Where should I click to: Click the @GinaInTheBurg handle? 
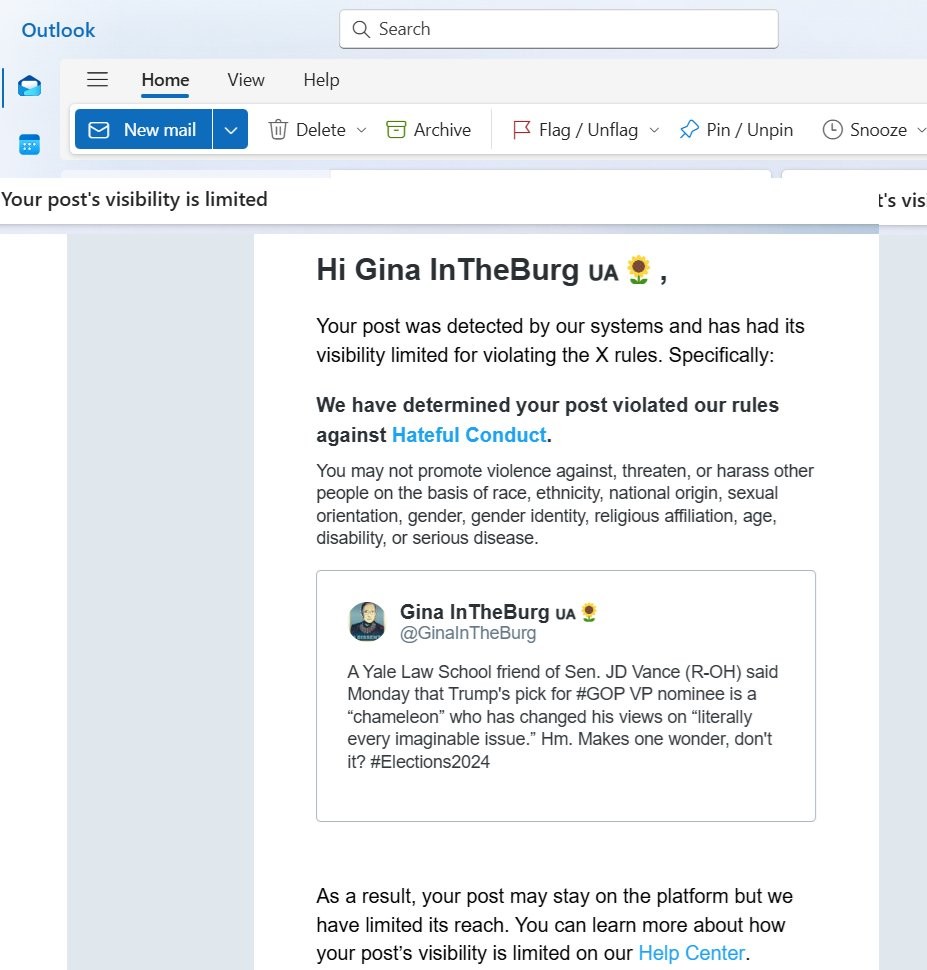pyautogui.click(x=468, y=633)
